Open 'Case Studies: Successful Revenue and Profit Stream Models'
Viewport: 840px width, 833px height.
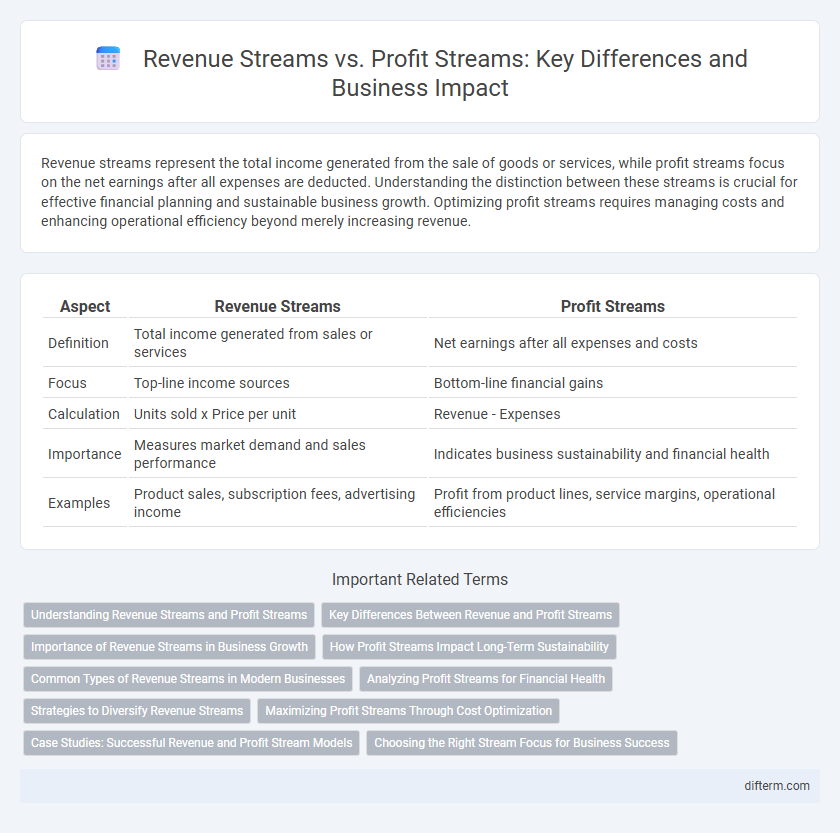click(x=192, y=743)
